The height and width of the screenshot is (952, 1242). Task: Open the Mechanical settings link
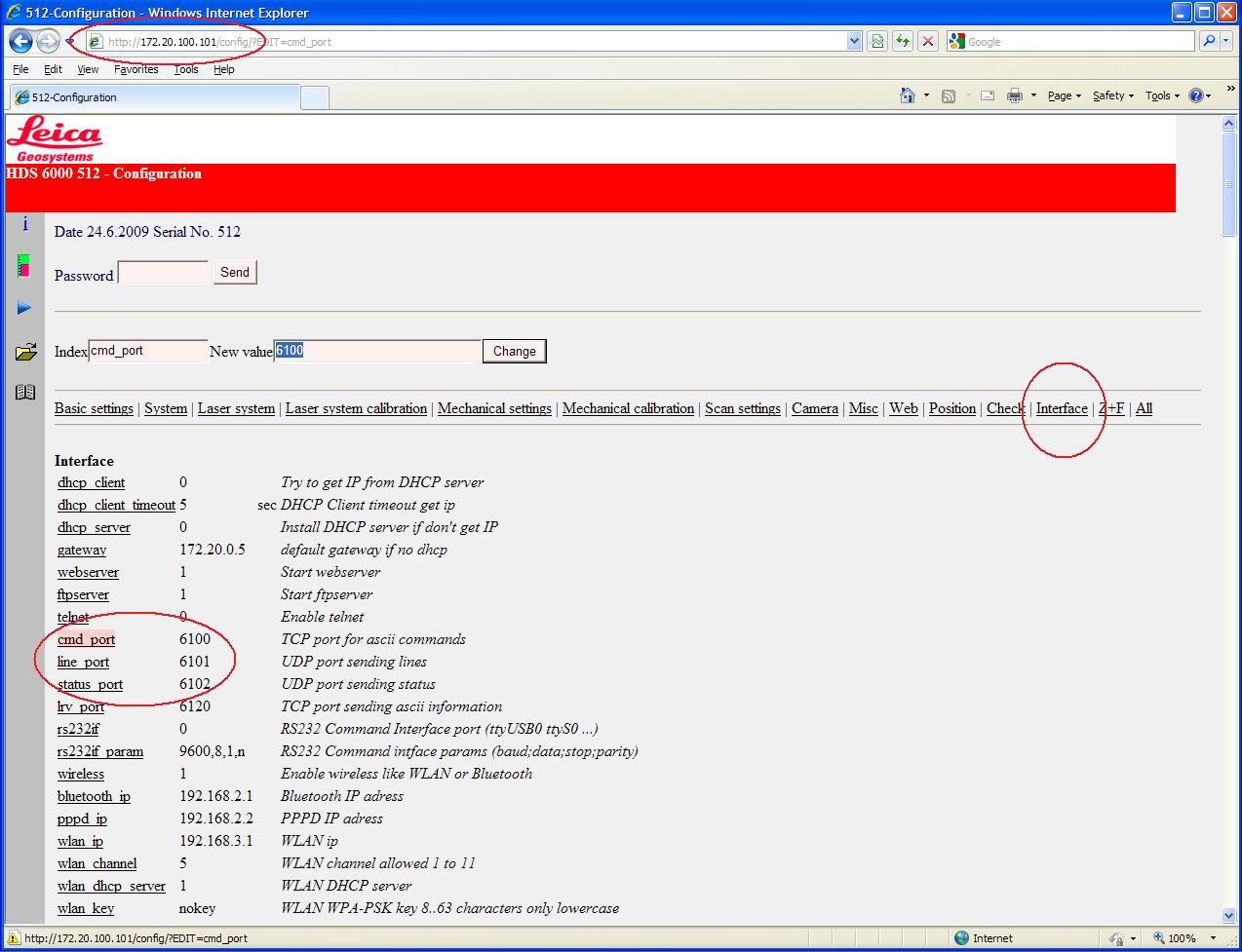[x=494, y=408]
